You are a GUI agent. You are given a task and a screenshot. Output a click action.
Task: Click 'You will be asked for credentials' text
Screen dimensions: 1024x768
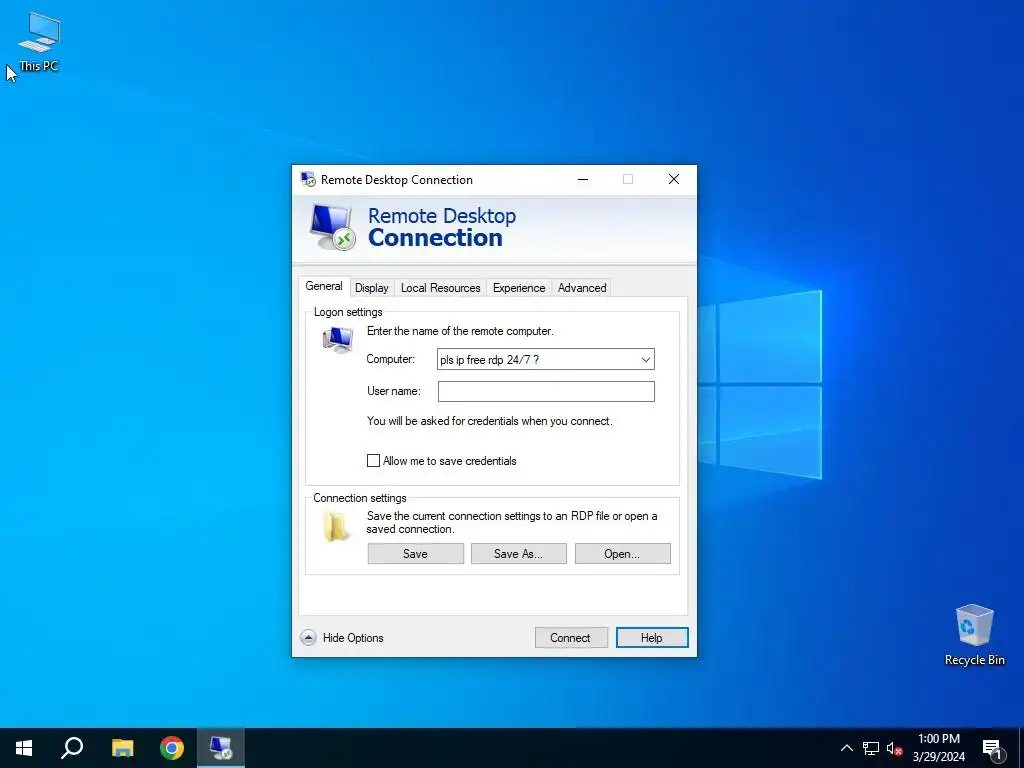489,421
